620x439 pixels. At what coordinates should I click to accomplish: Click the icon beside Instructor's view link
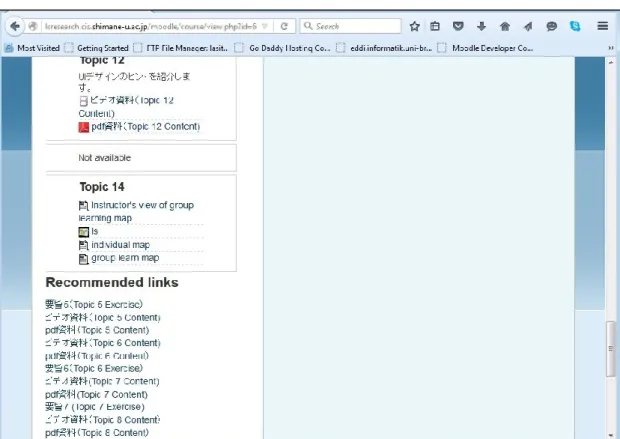coord(83,206)
